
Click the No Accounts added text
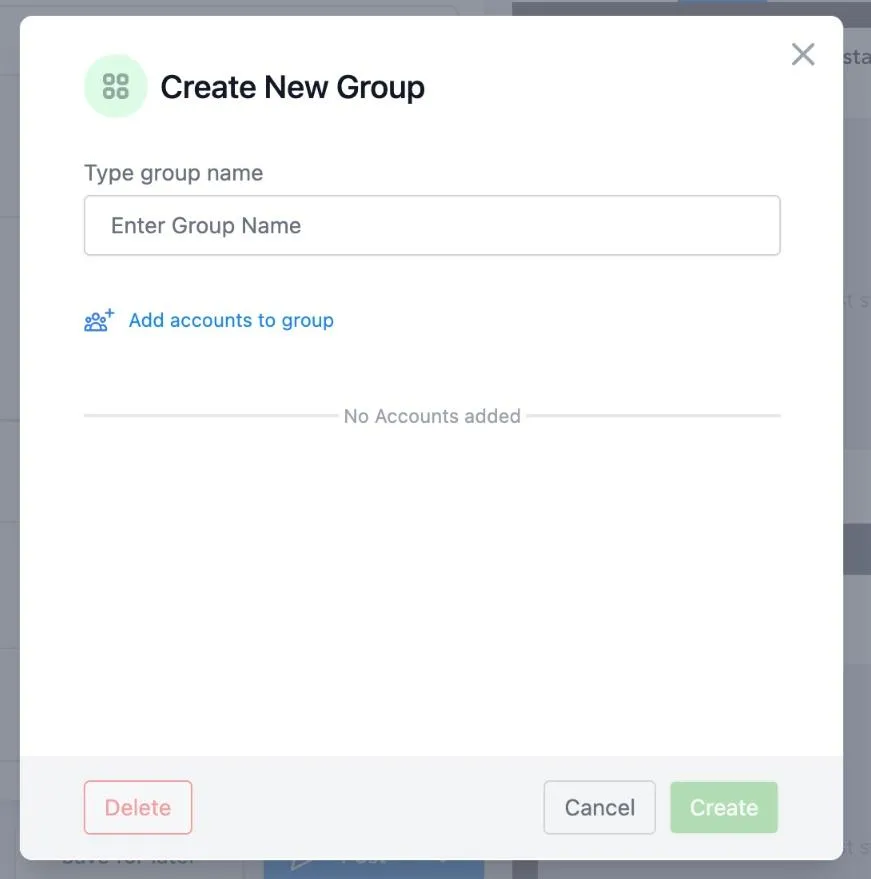(432, 416)
